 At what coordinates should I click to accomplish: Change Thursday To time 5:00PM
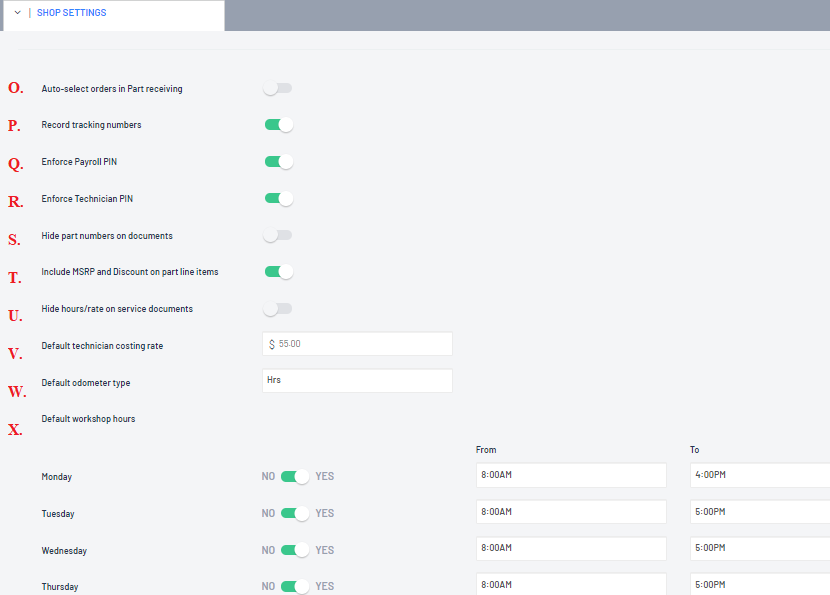tap(760, 584)
